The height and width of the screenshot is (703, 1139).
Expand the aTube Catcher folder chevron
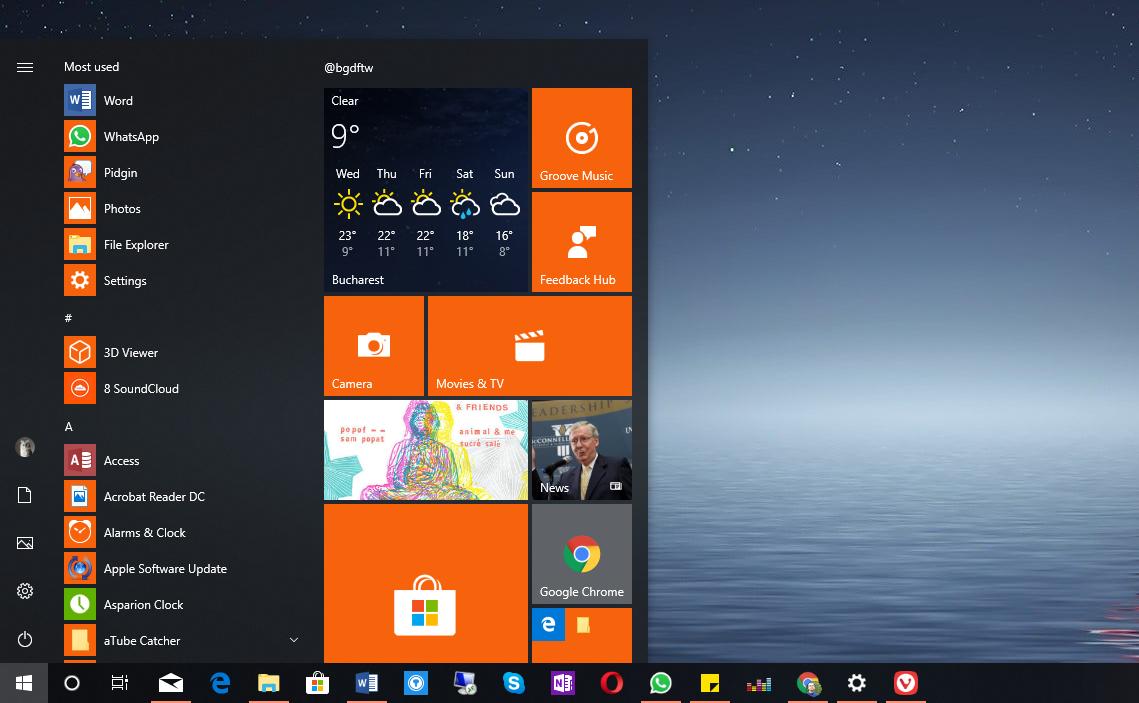click(x=294, y=640)
